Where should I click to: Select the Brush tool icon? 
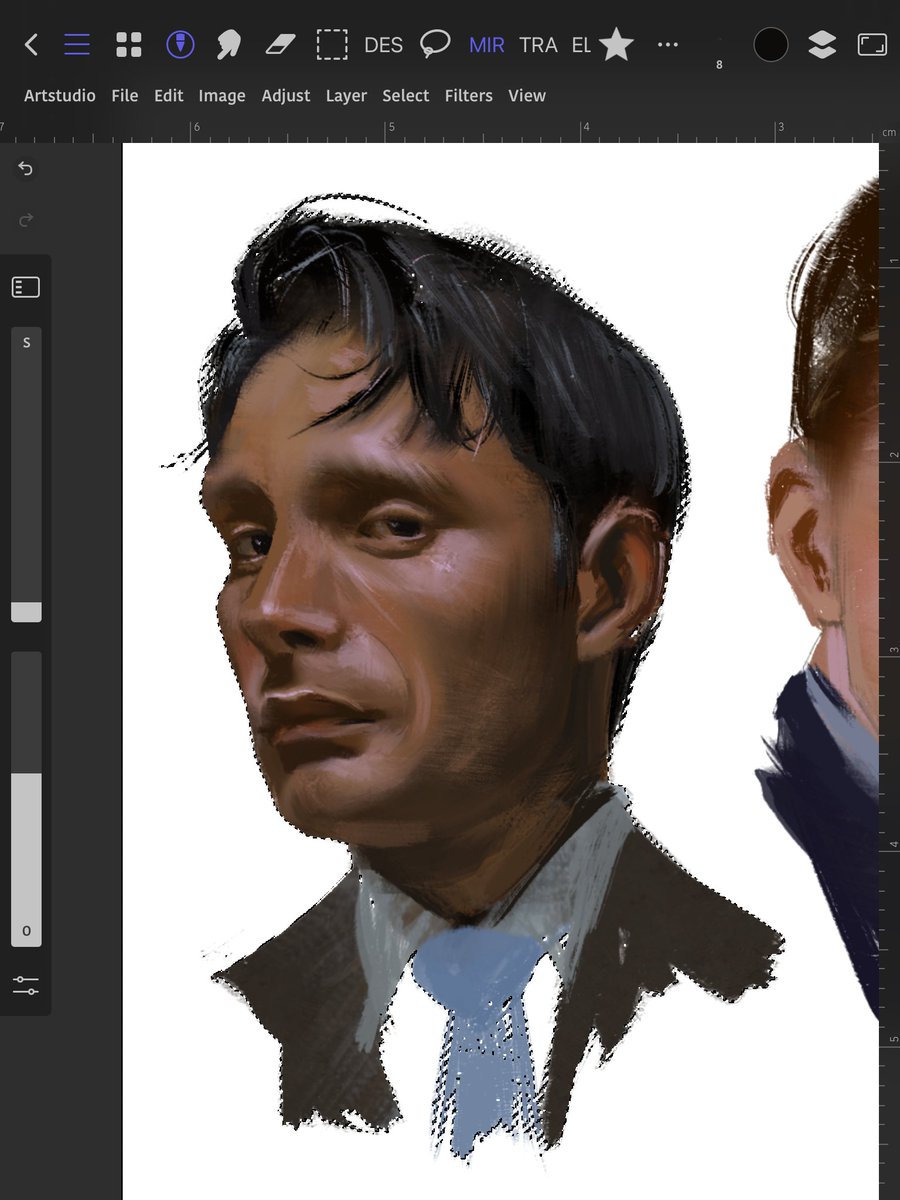(180, 44)
